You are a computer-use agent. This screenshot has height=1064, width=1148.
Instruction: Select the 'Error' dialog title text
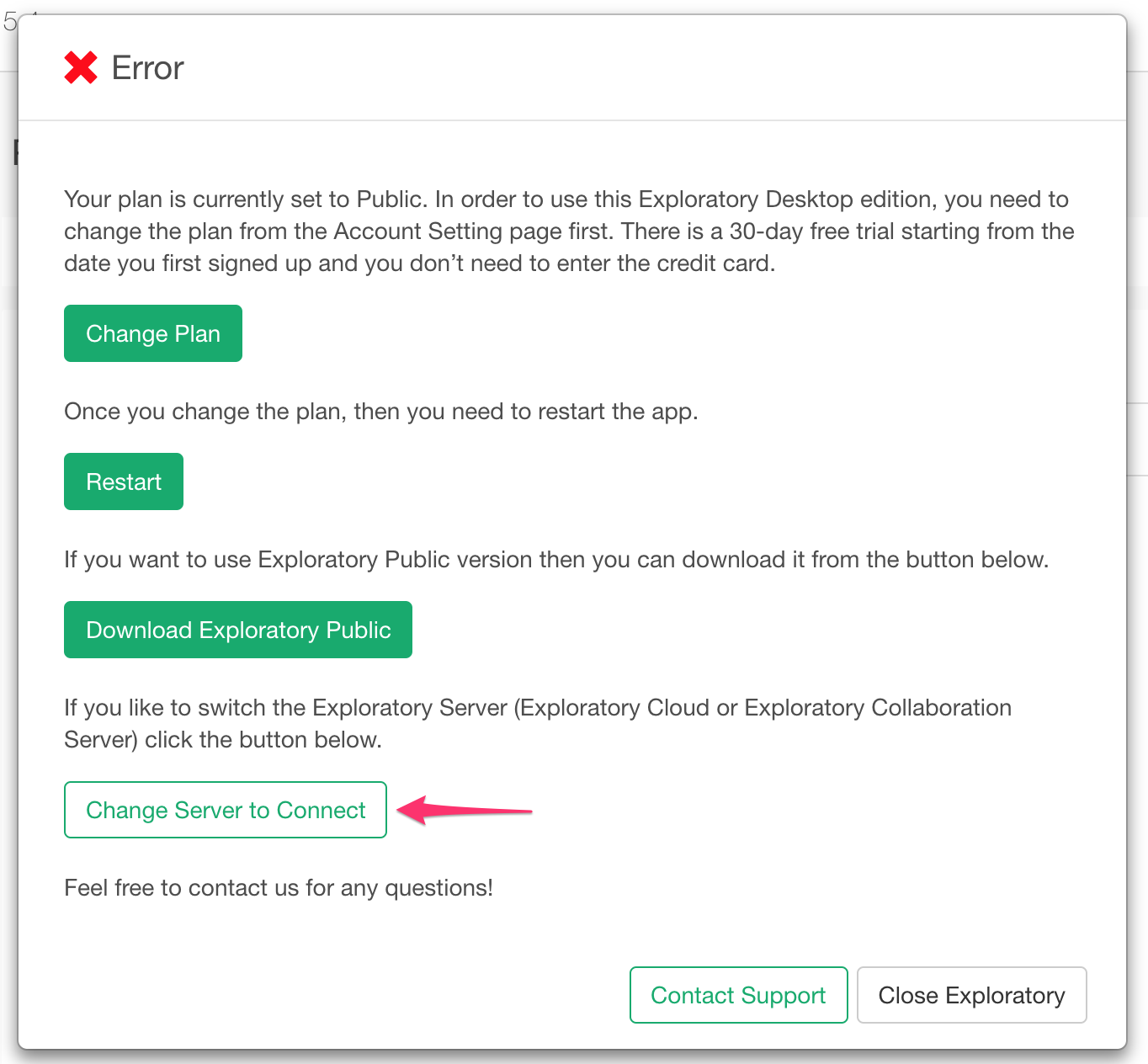[147, 68]
